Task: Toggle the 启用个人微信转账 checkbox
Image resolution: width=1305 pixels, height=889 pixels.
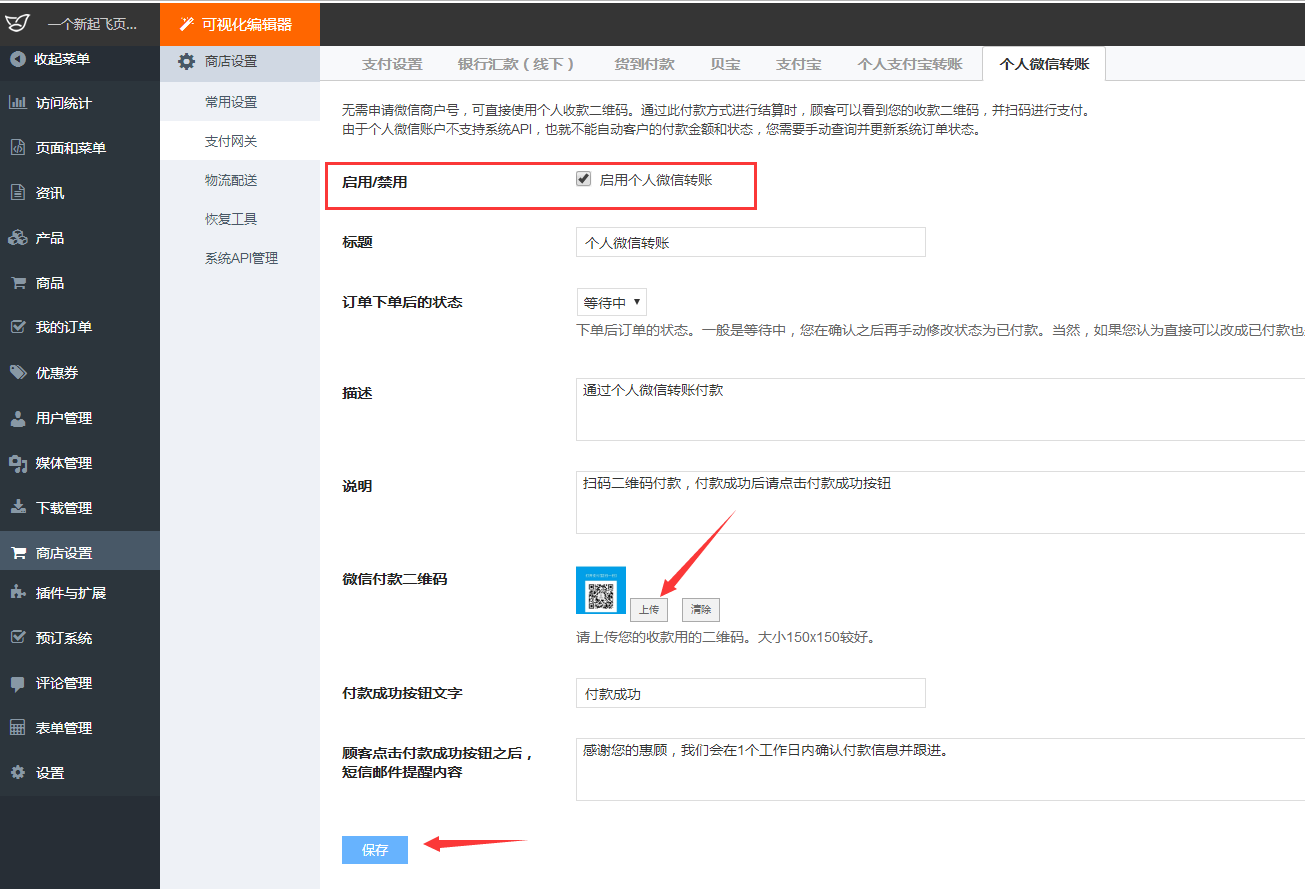Action: tap(583, 179)
